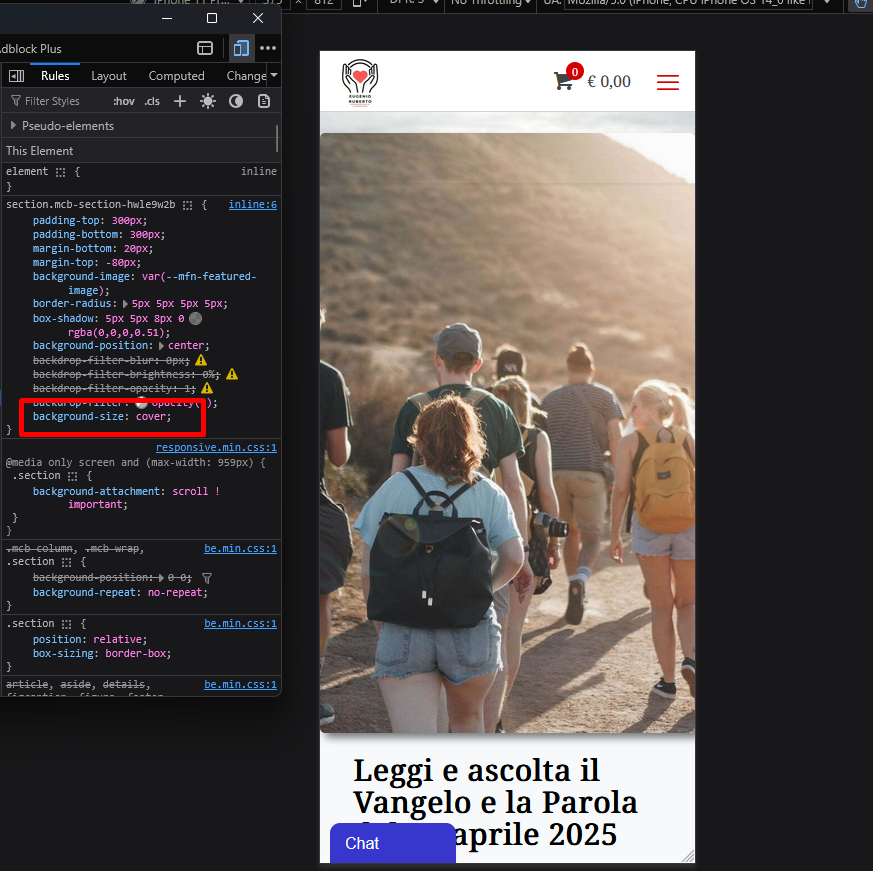Switch to the Computed tab
The width and height of the screenshot is (873, 871).
tap(176, 76)
